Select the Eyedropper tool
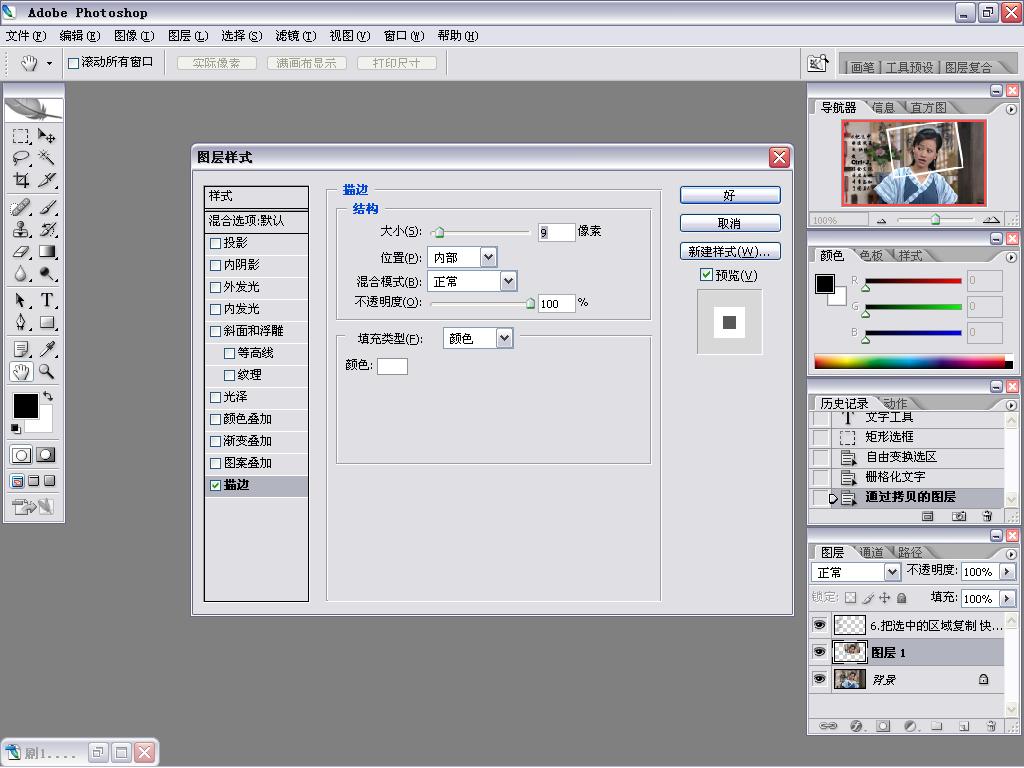This screenshot has height=768, width=1024. tap(46, 349)
